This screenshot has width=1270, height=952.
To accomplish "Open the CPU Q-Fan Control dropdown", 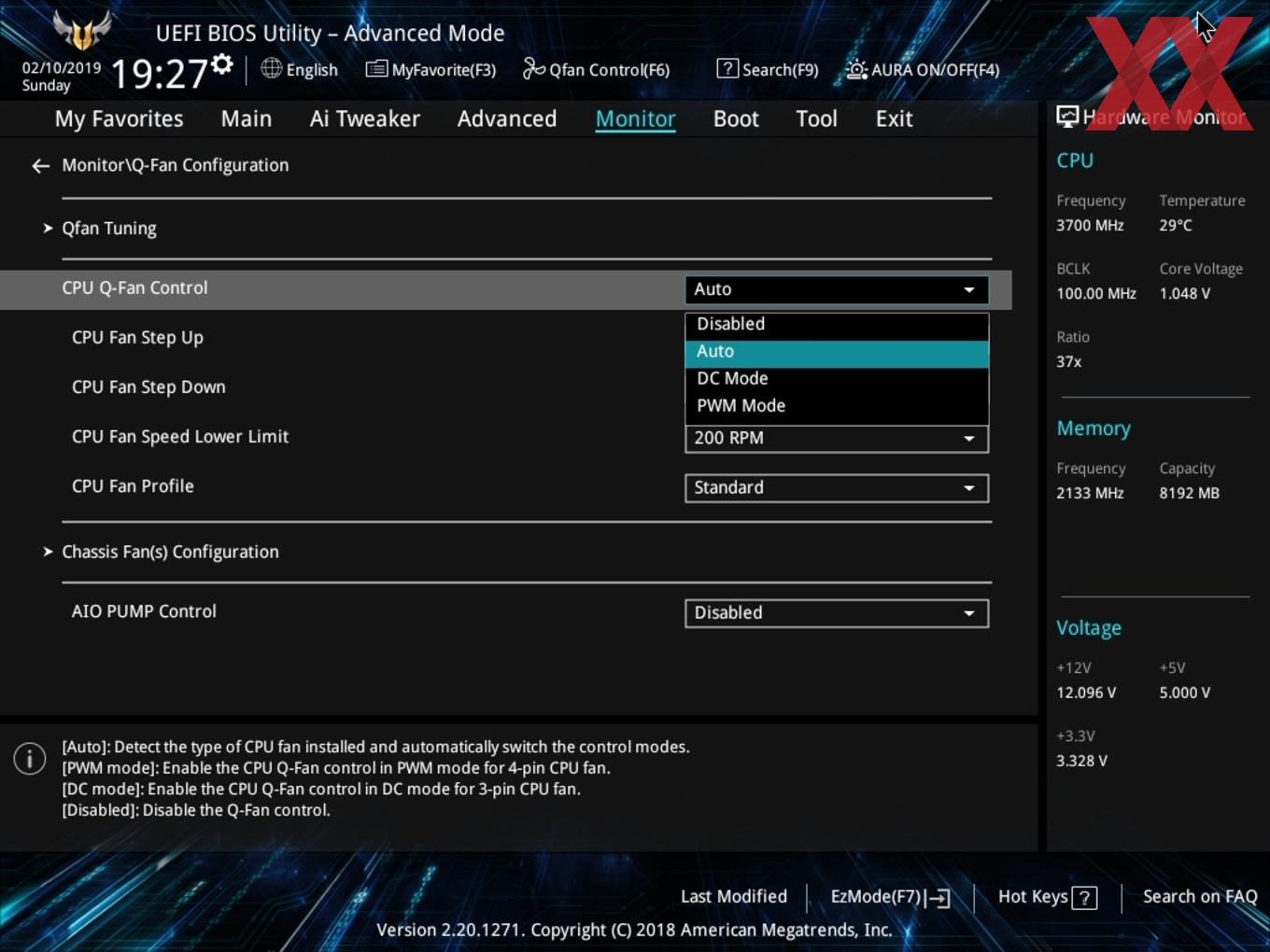I will point(837,289).
